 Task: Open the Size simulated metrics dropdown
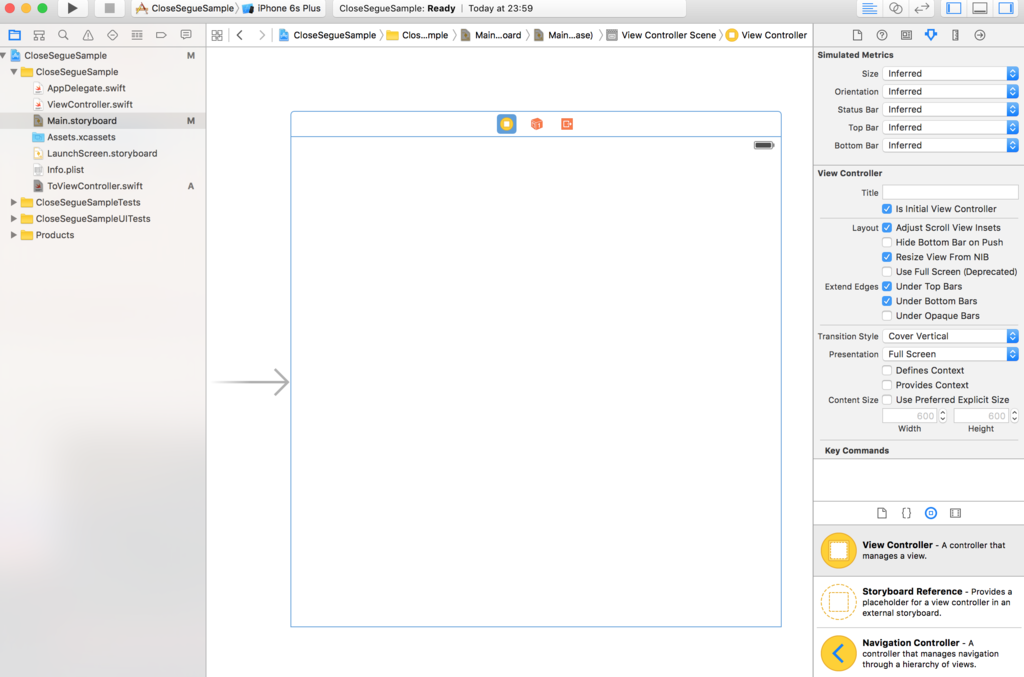pos(950,74)
